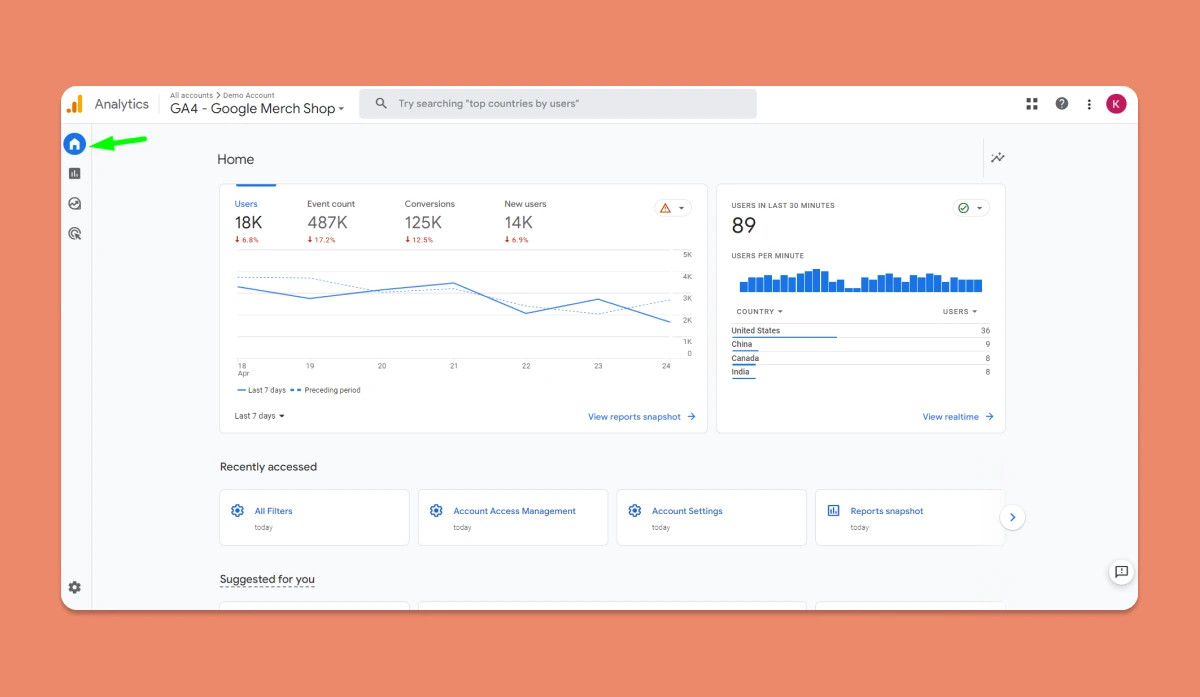This screenshot has width=1200, height=697.
Task: Open the data quality warning dropdown
Action: (673, 208)
